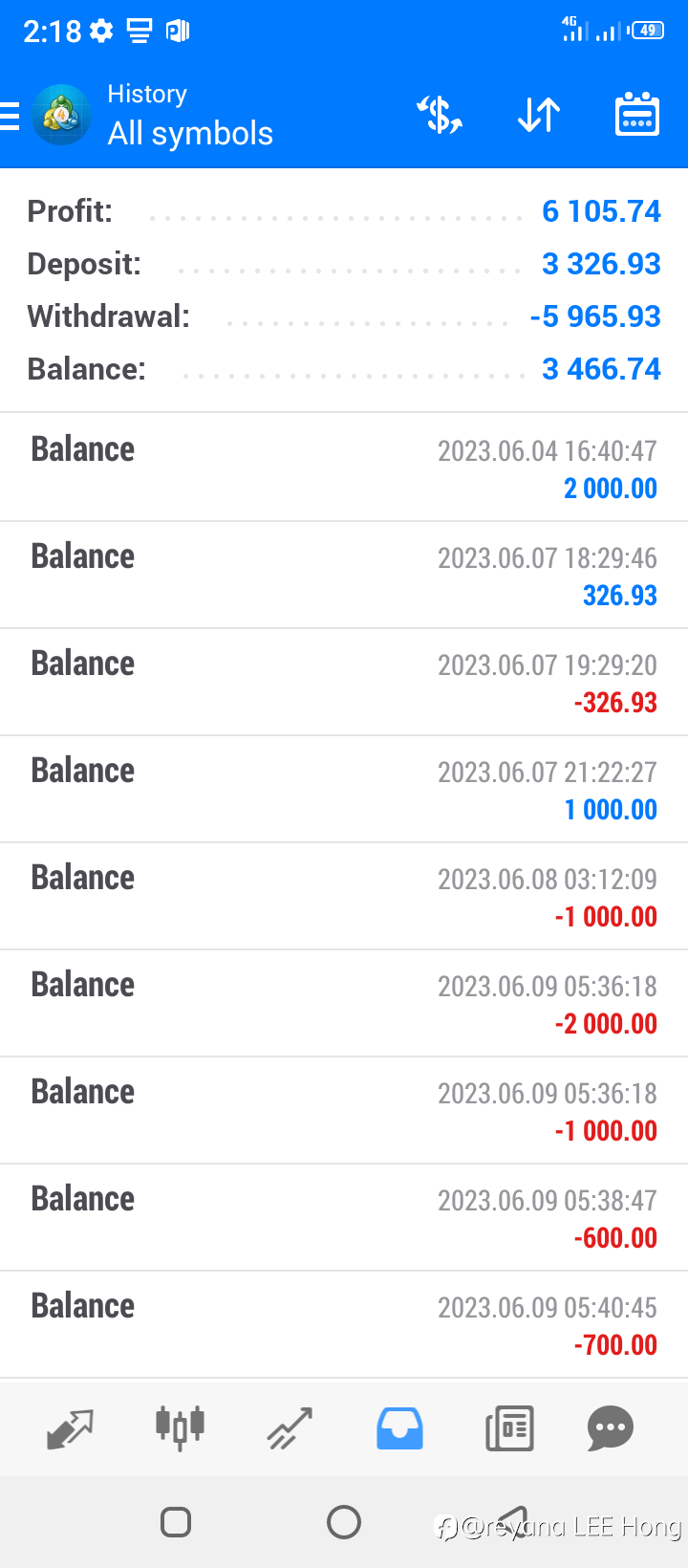Open the 2 000.00 balance entry from 2023.06.04

pyautogui.click(x=344, y=468)
